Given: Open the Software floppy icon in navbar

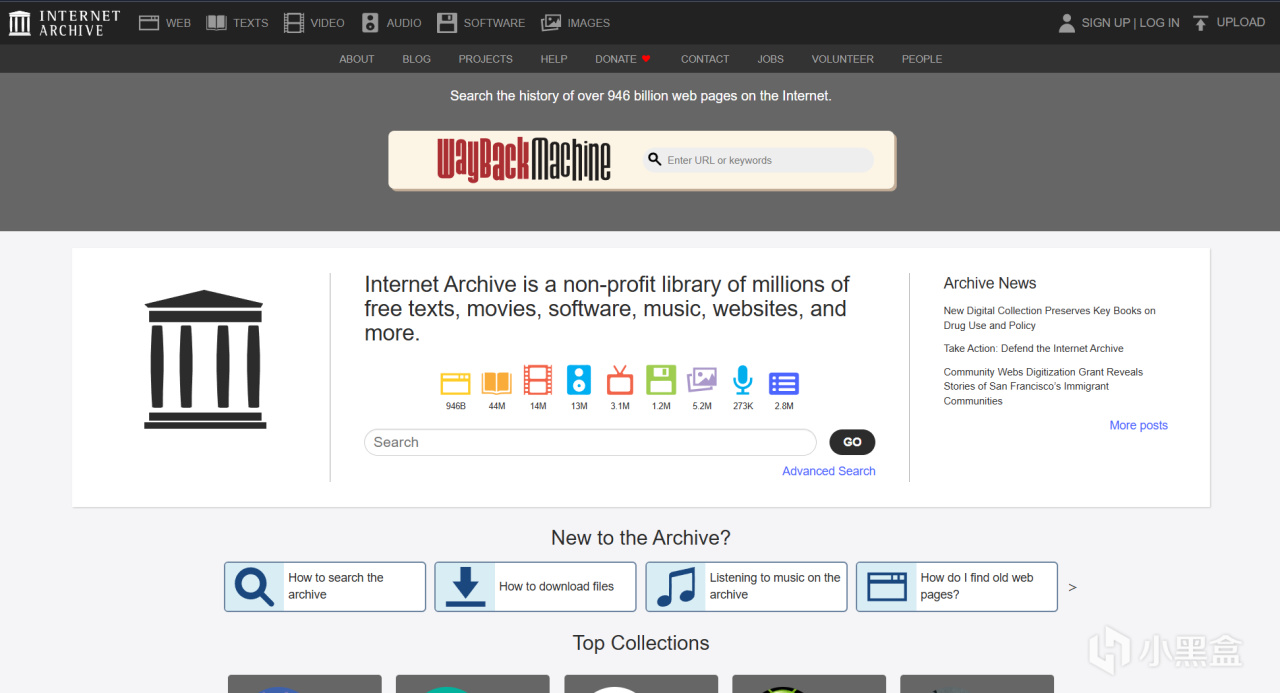Looking at the screenshot, I should [447, 22].
